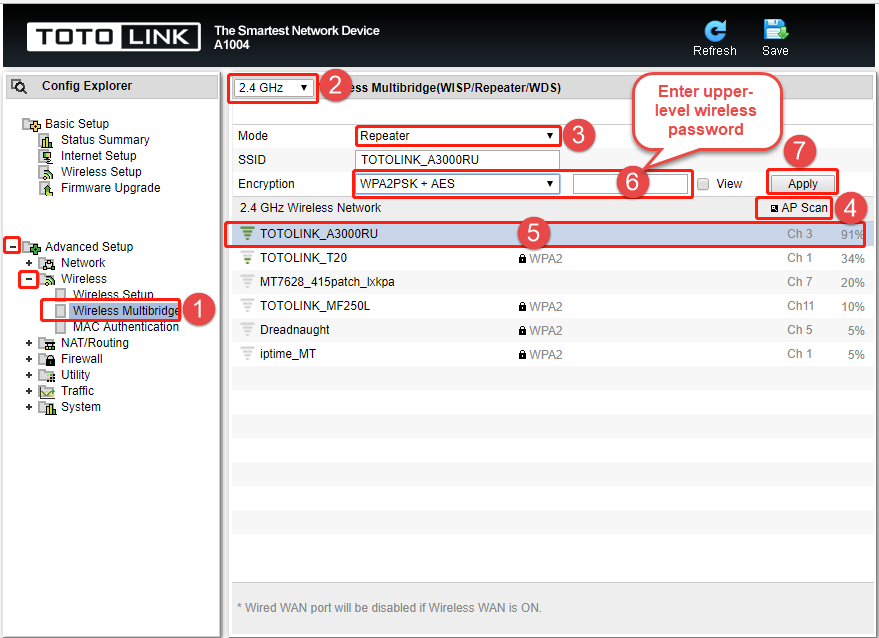Select Wireless Multibridge in the tree
Image resolution: width=879 pixels, height=638 pixels.
[126, 311]
